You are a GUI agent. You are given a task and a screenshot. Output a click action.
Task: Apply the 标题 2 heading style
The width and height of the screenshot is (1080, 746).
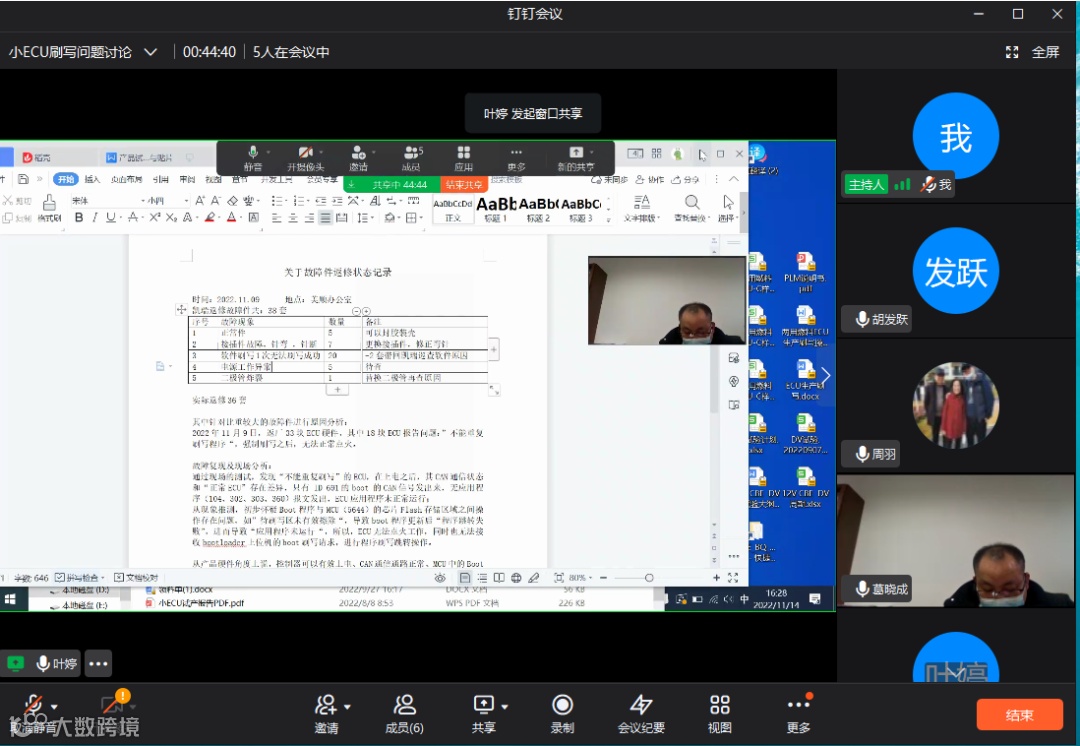coord(539,209)
